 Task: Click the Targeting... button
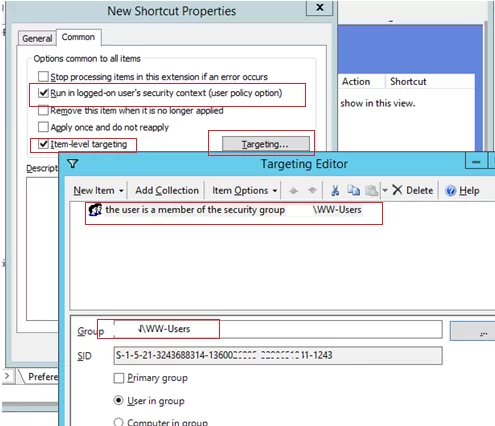pyautogui.click(x=266, y=144)
